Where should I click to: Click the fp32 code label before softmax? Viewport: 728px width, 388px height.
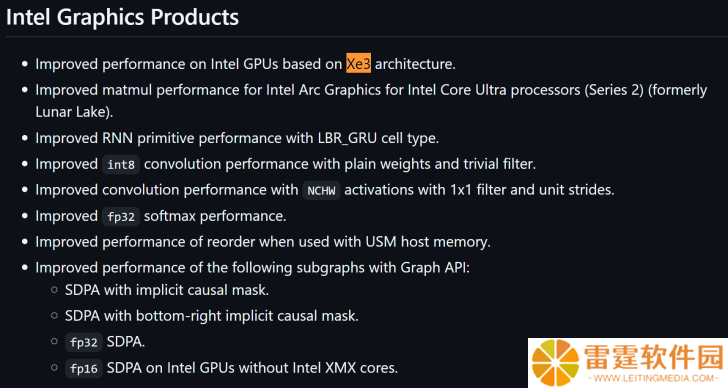121,216
